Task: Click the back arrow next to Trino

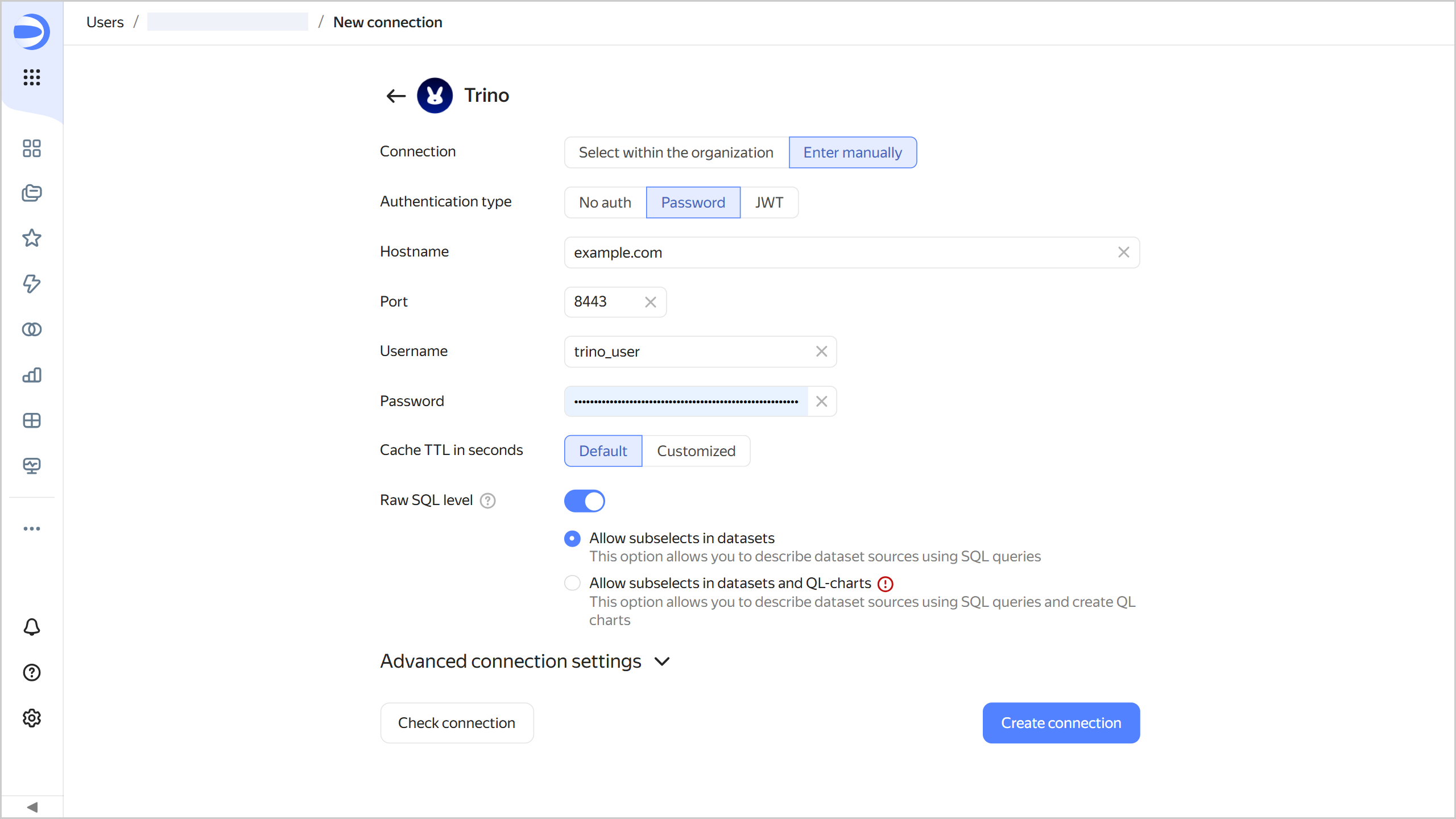Action: tap(396, 96)
